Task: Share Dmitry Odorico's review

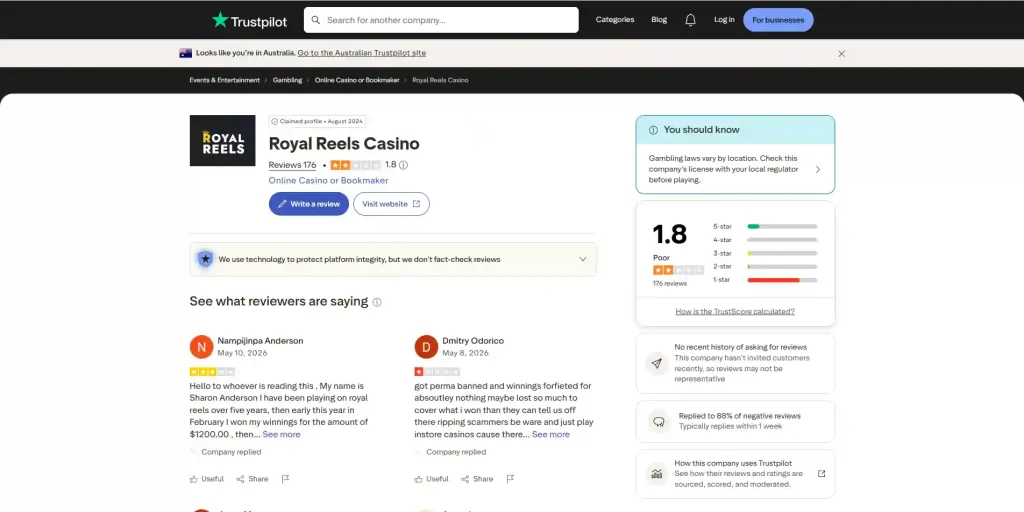Action: click(x=477, y=479)
